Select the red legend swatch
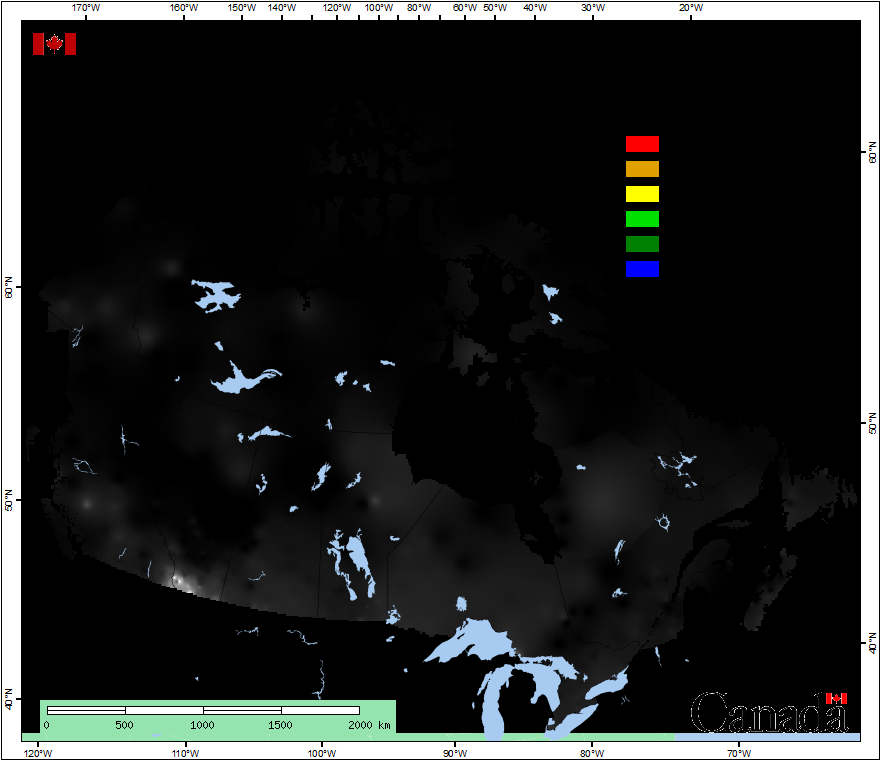 pyautogui.click(x=642, y=144)
